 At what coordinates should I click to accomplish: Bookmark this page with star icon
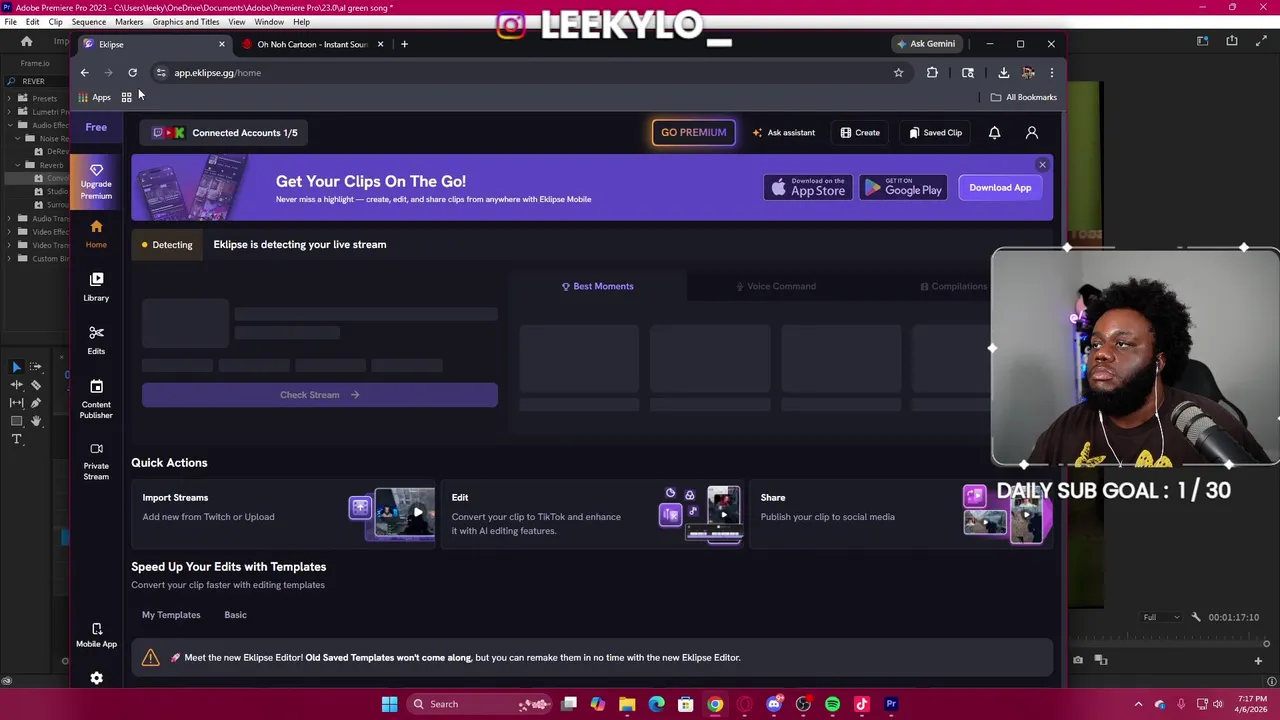[x=898, y=72]
